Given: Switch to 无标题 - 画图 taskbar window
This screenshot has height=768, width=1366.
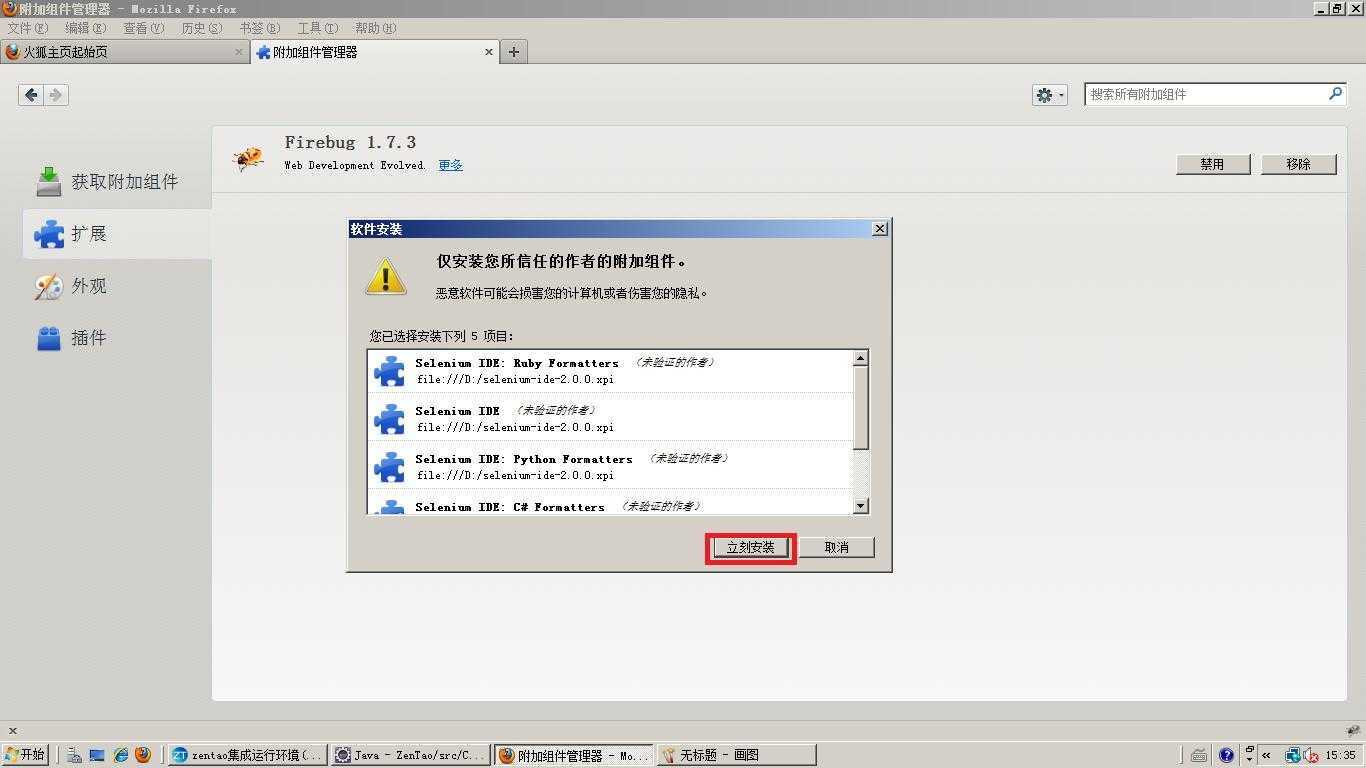Looking at the screenshot, I should point(736,755).
